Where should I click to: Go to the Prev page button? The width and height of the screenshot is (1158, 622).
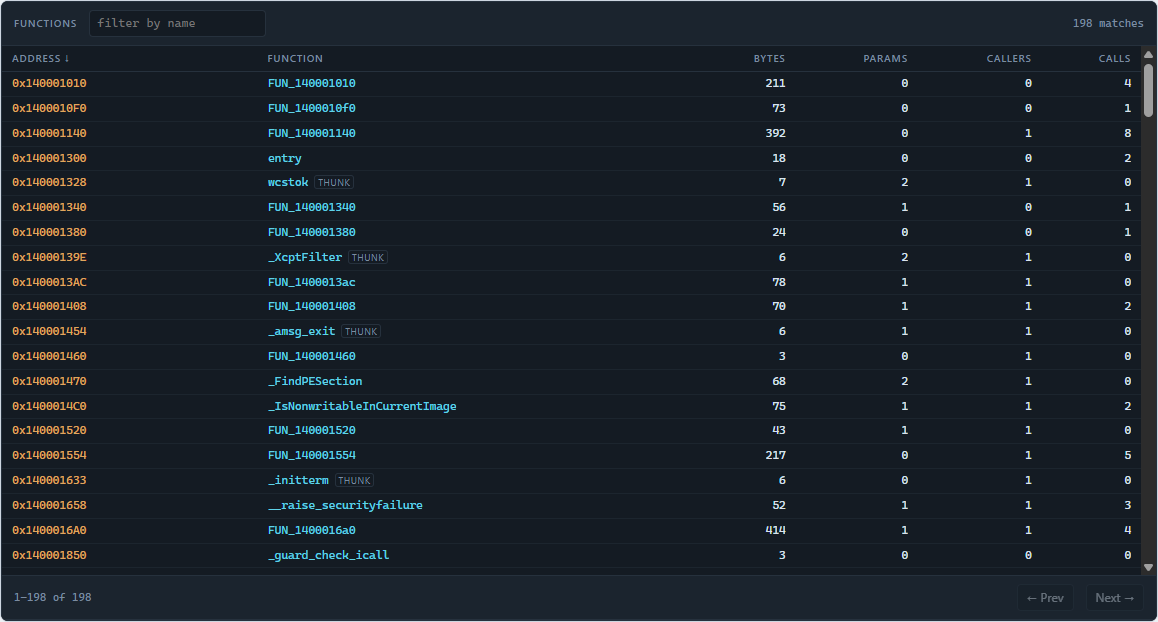point(1045,598)
